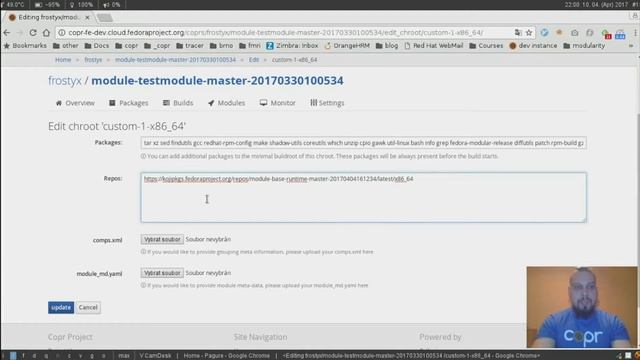Click the module-testmodule-master breadcrumb link
Screen dimensions: 640x360
(176, 60)
